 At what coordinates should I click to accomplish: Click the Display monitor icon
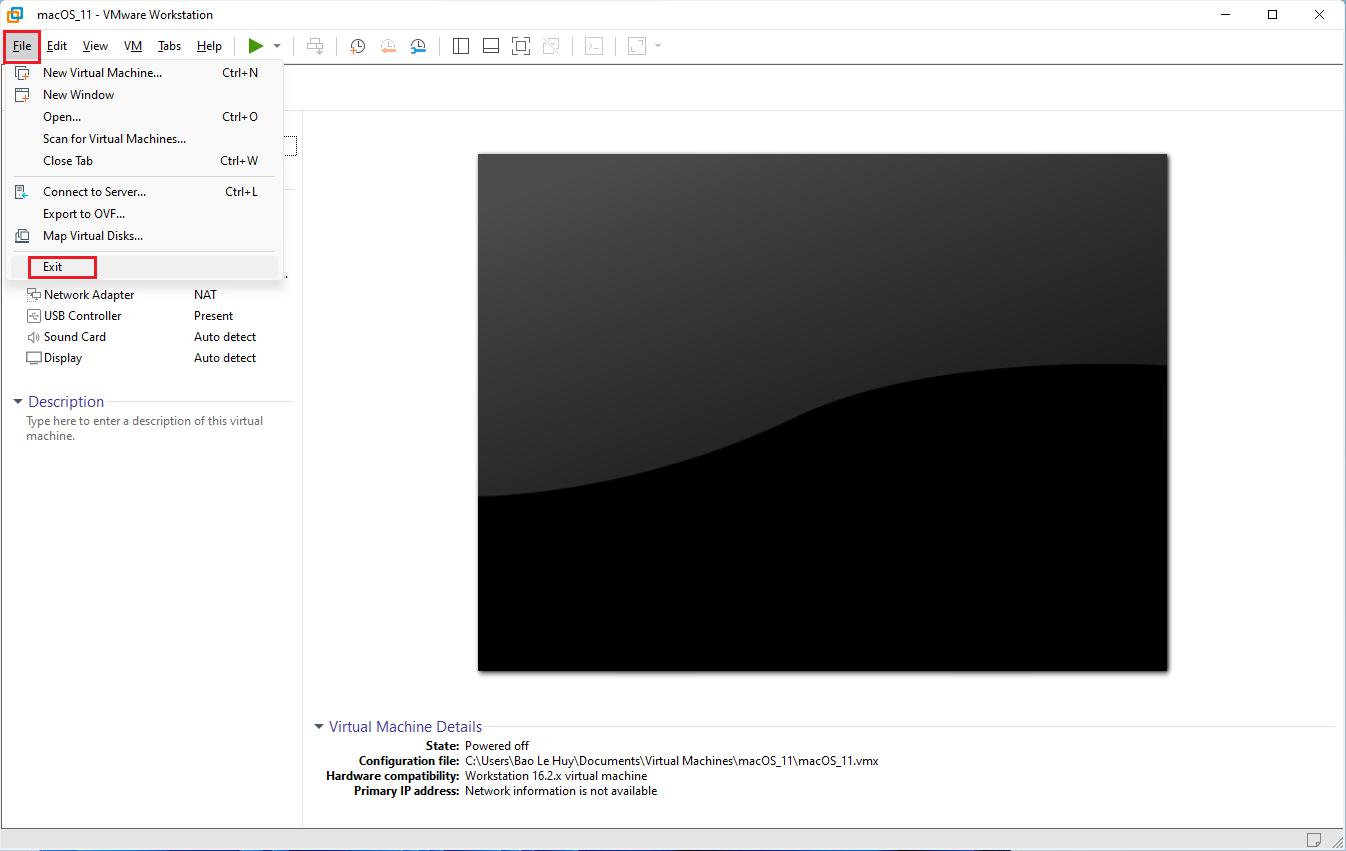pyautogui.click(x=34, y=358)
